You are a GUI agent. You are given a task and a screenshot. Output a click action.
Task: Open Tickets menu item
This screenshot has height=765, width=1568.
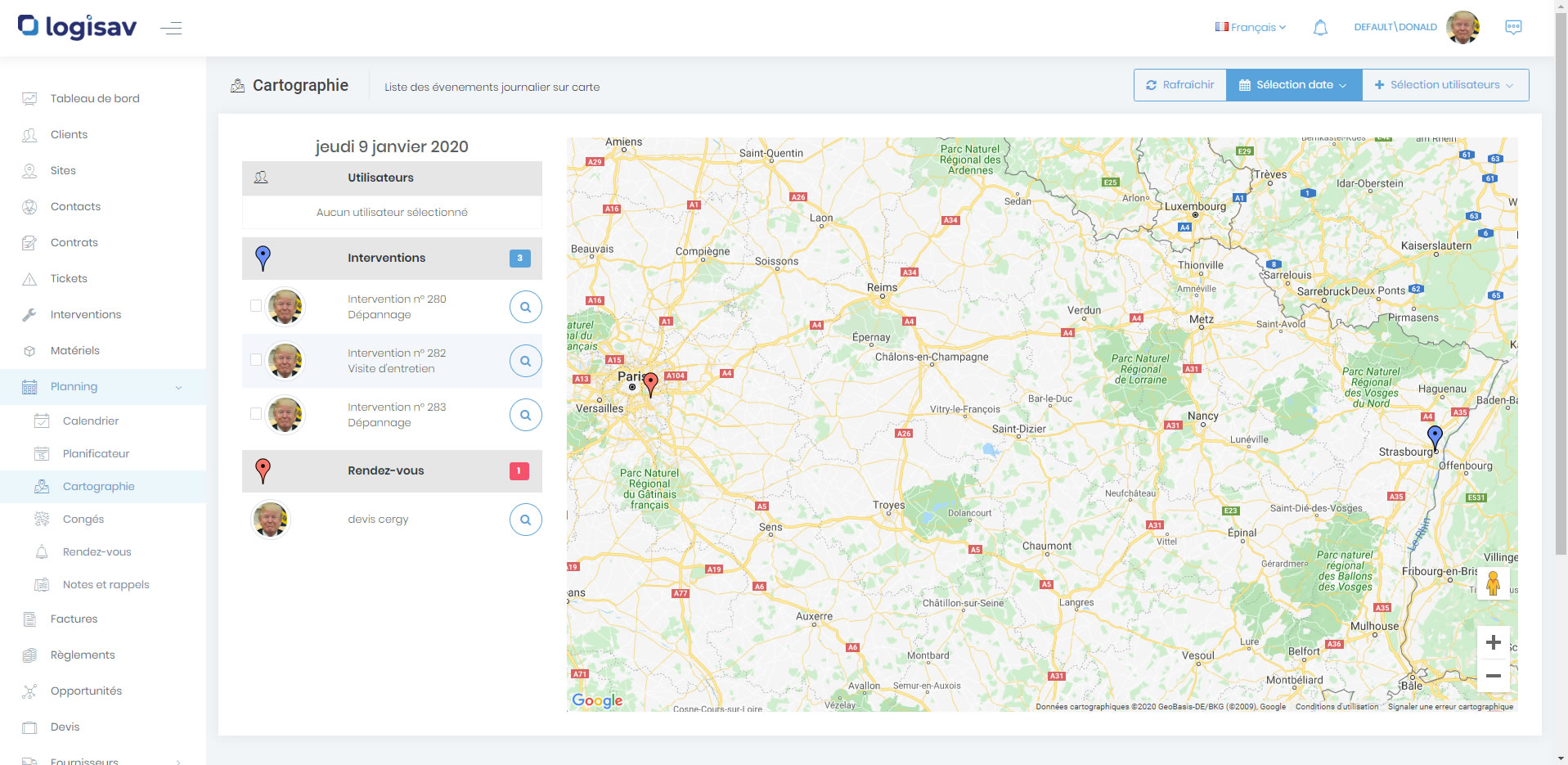pos(69,278)
